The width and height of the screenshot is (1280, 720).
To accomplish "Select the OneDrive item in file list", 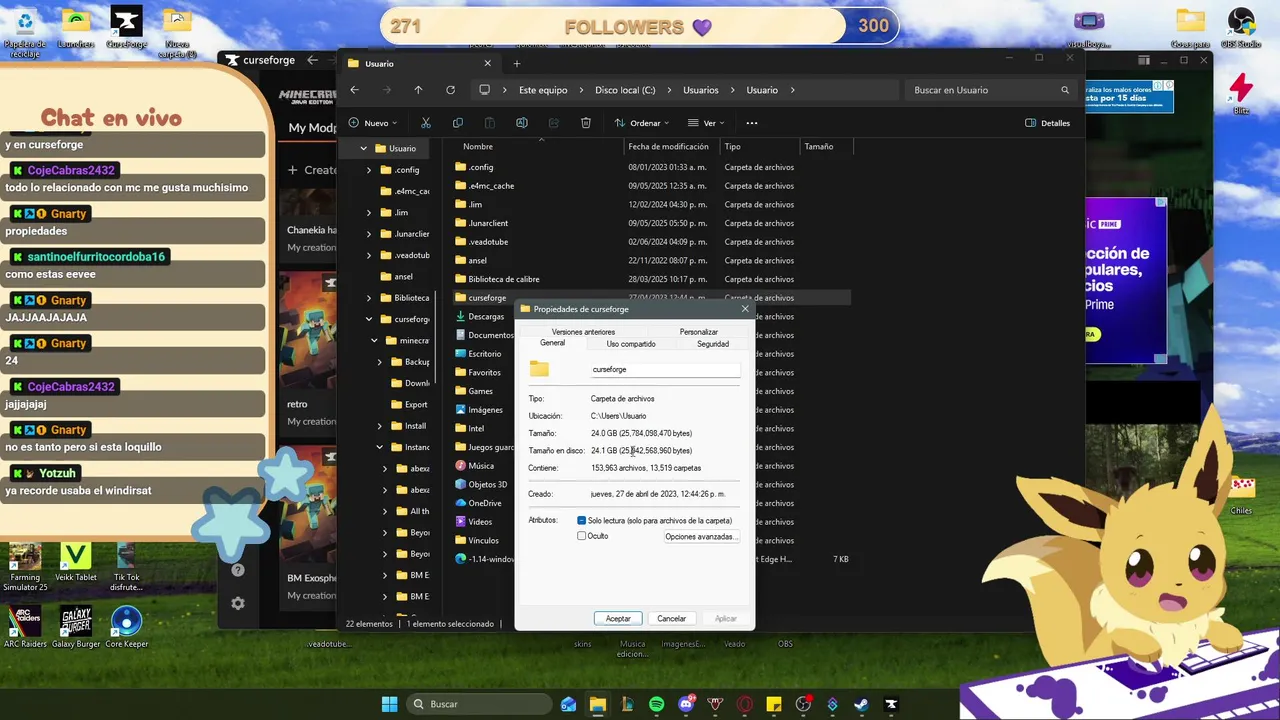I will [484, 503].
